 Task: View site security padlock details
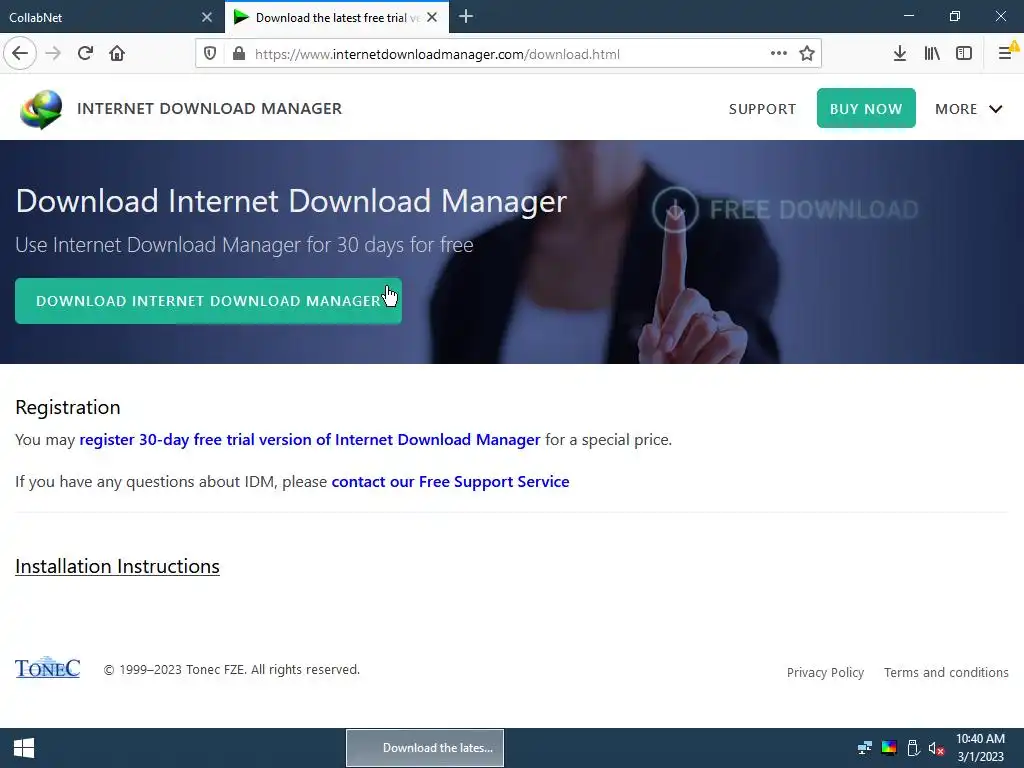pos(239,54)
